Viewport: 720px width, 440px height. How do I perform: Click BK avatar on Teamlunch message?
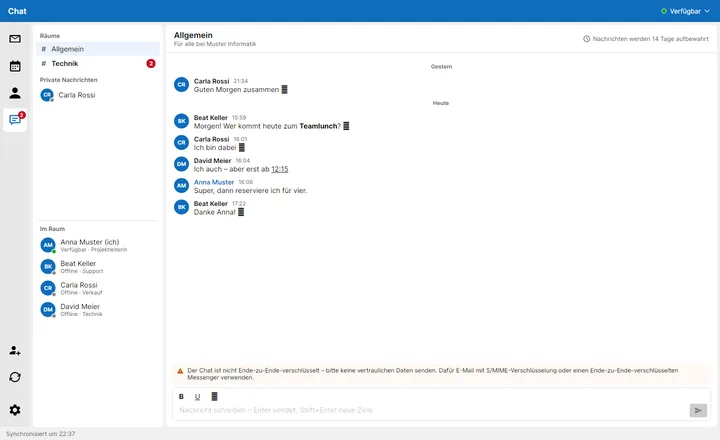[181, 121]
